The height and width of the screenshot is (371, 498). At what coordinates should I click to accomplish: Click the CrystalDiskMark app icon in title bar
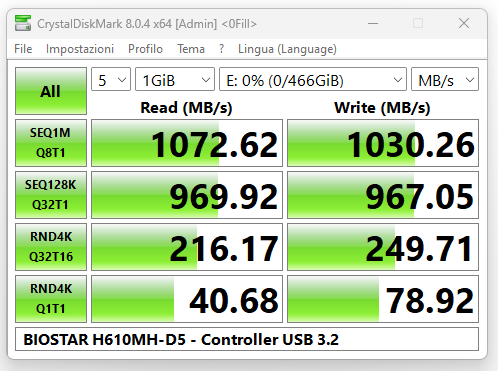click(x=23, y=23)
